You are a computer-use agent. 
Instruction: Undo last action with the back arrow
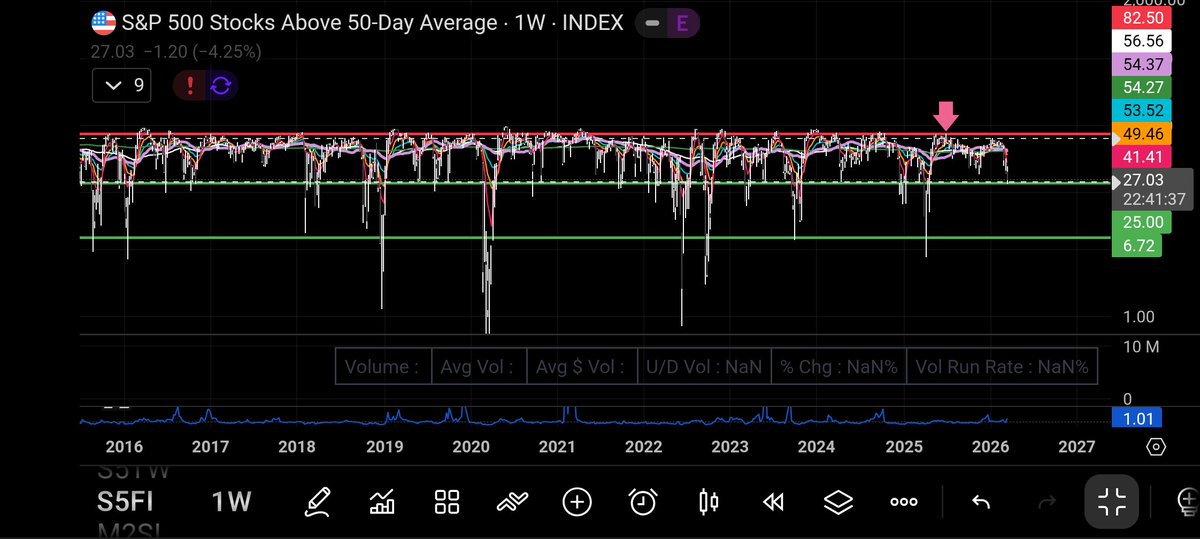pos(981,501)
